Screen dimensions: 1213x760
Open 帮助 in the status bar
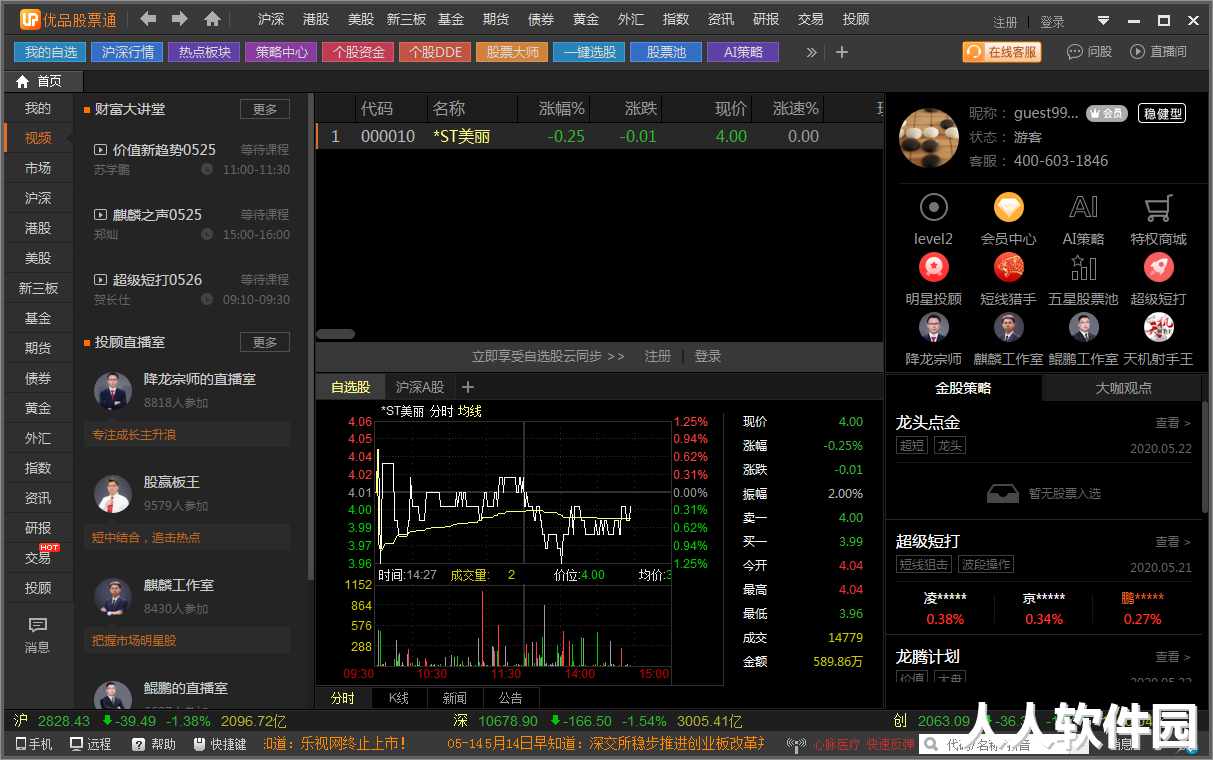point(153,744)
